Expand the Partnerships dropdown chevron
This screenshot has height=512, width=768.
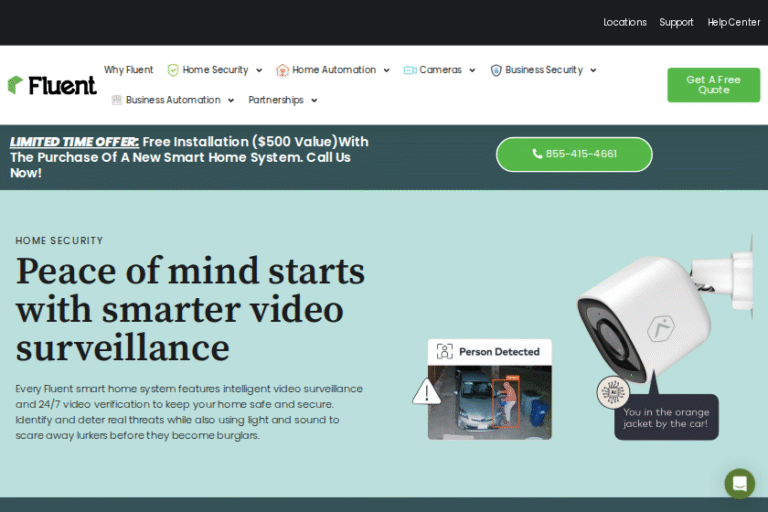[314, 101]
